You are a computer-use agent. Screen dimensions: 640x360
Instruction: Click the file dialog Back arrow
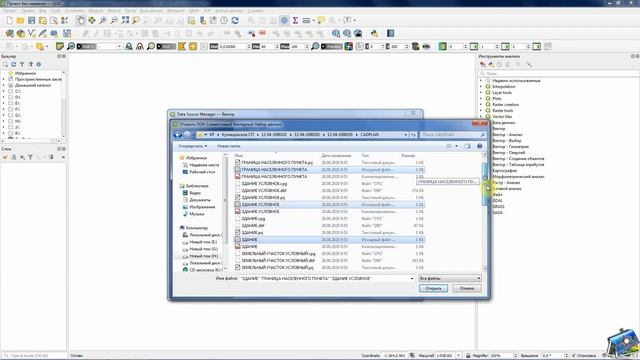(178, 135)
